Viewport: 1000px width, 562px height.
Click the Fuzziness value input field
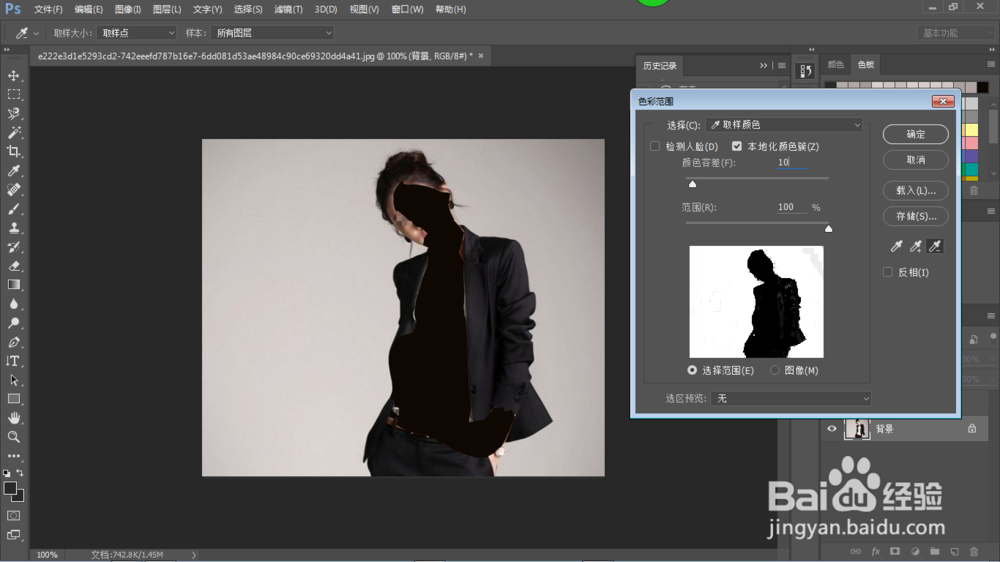(791, 163)
